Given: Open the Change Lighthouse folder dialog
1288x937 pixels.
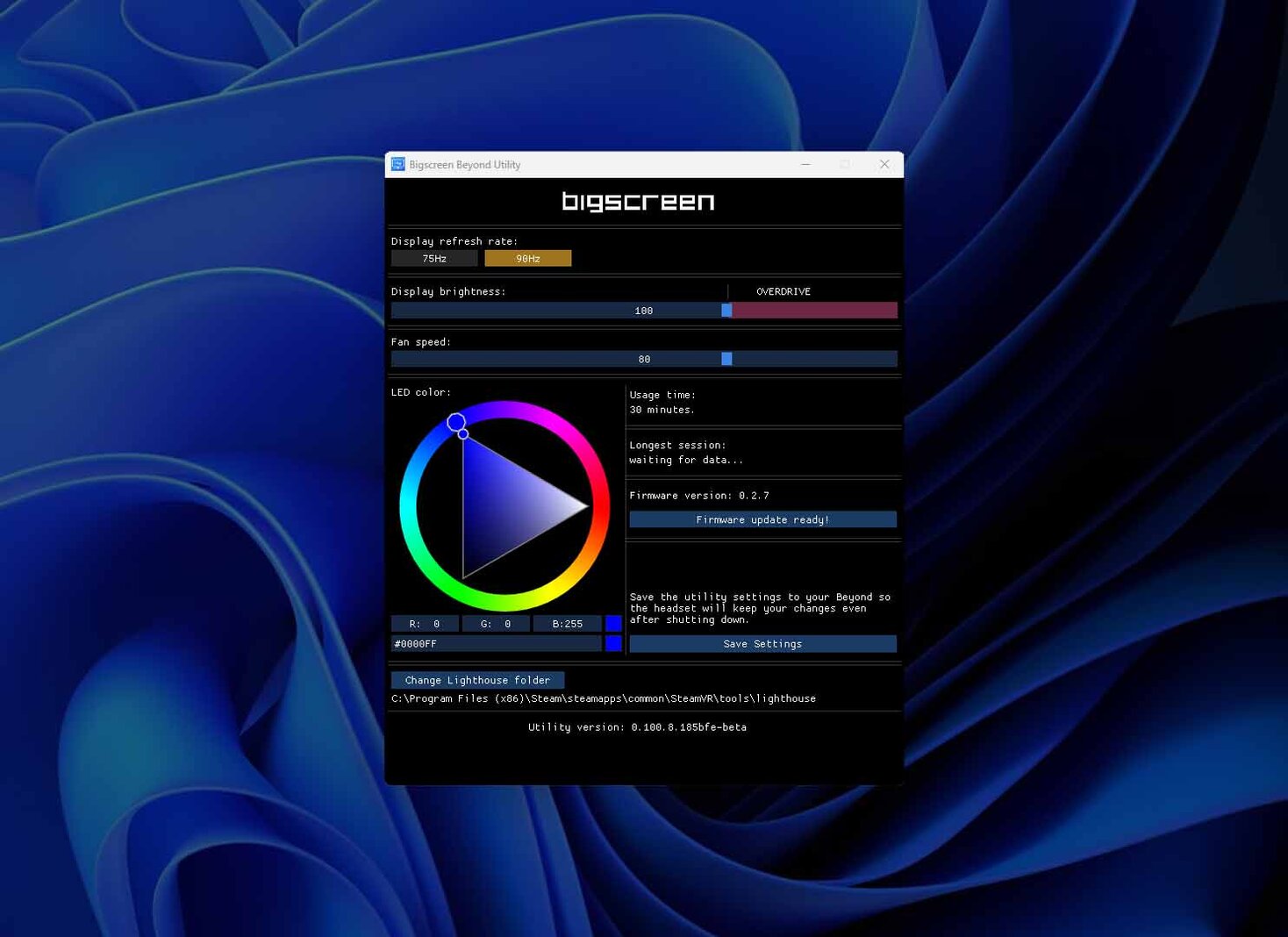Looking at the screenshot, I should [477, 680].
